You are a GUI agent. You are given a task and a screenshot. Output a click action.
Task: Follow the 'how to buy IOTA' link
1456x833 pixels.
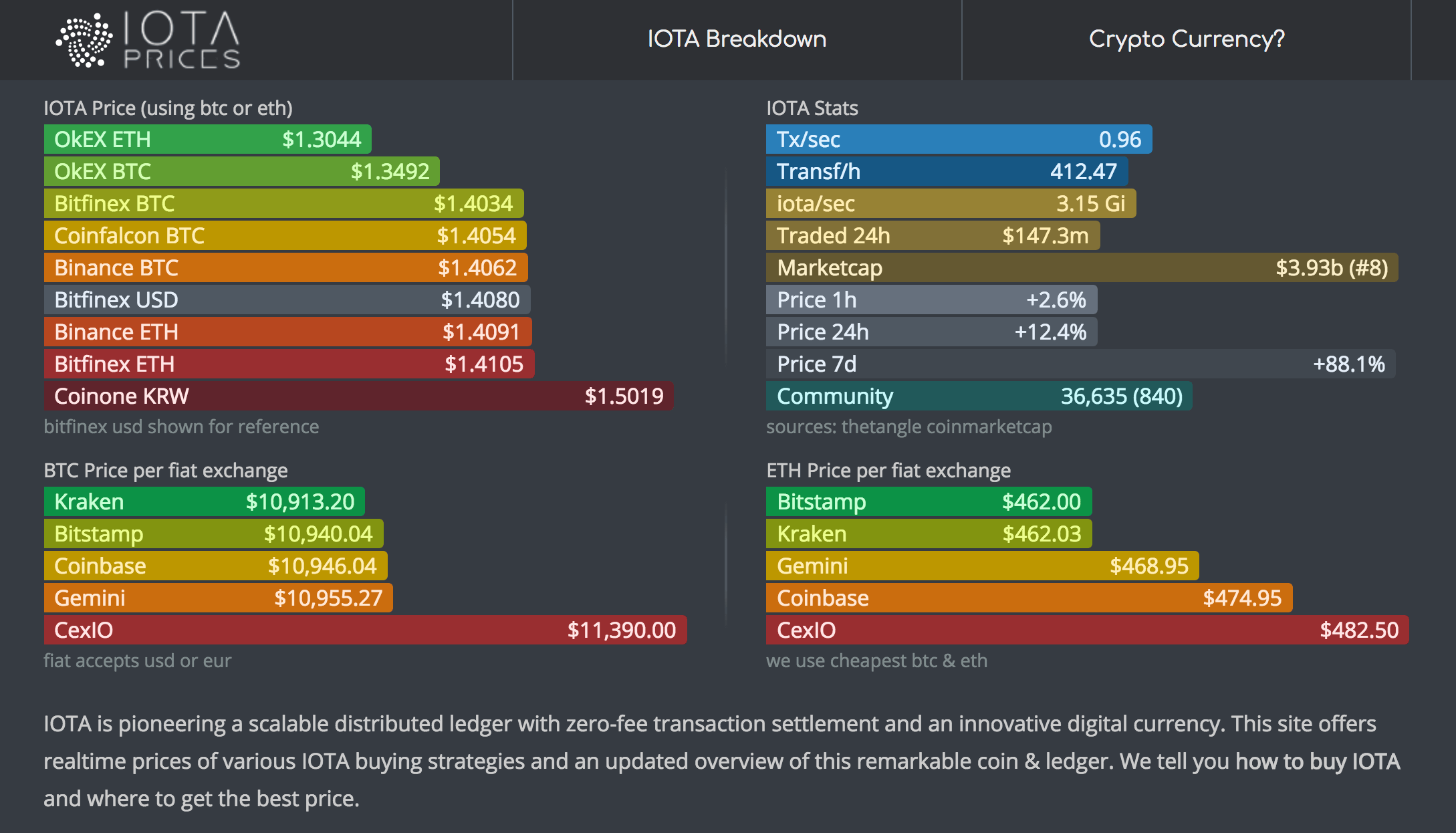pyautogui.click(x=1317, y=761)
